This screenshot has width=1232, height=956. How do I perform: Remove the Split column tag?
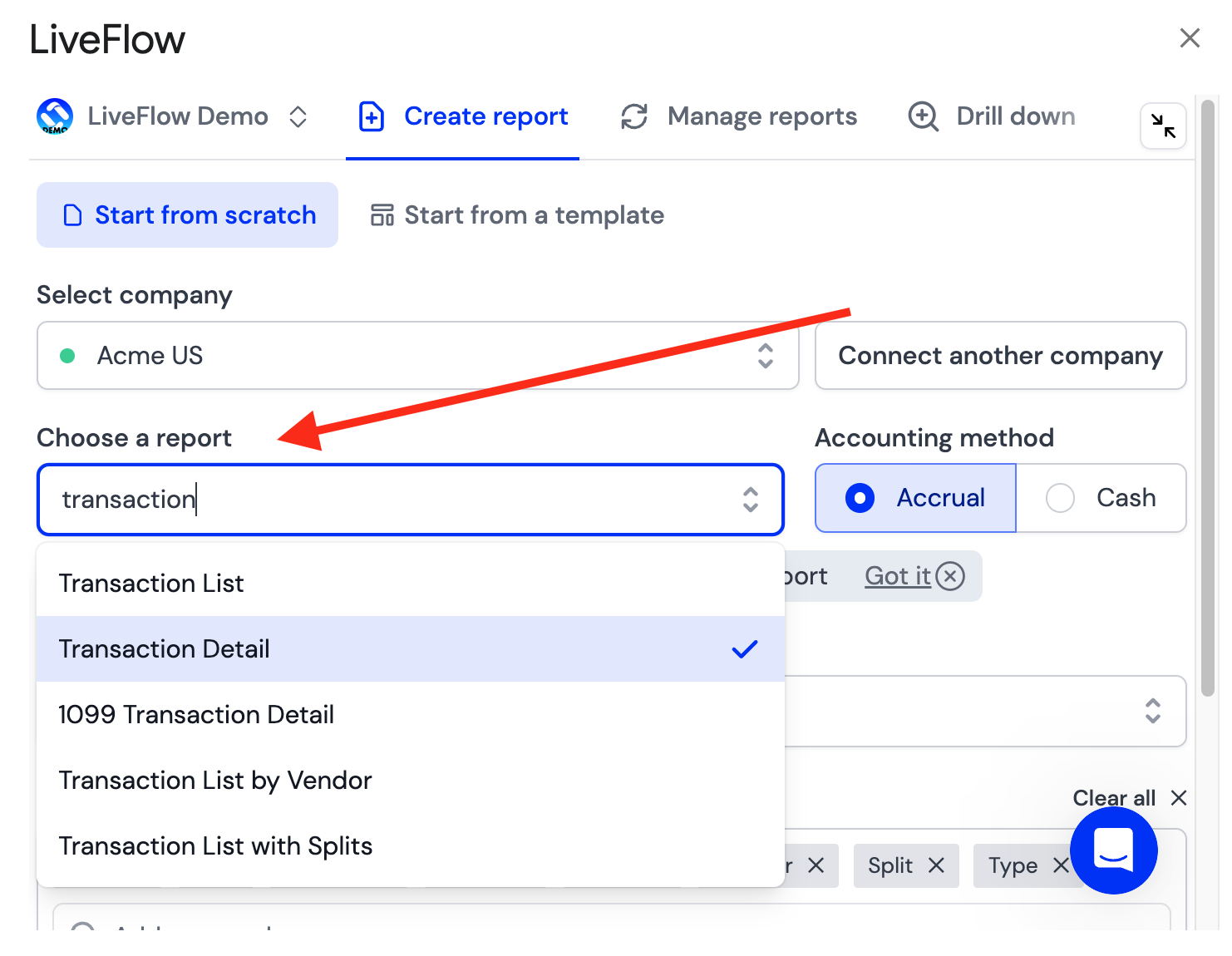coord(936,865)
